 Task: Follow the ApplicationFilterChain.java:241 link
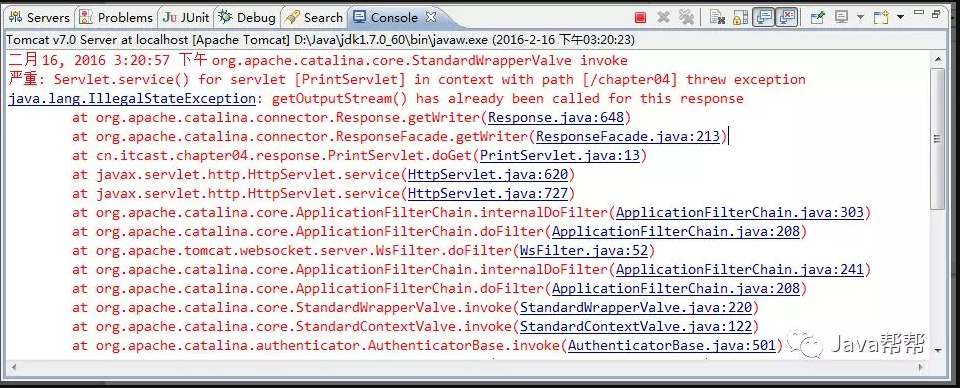(x=740, y=270)
